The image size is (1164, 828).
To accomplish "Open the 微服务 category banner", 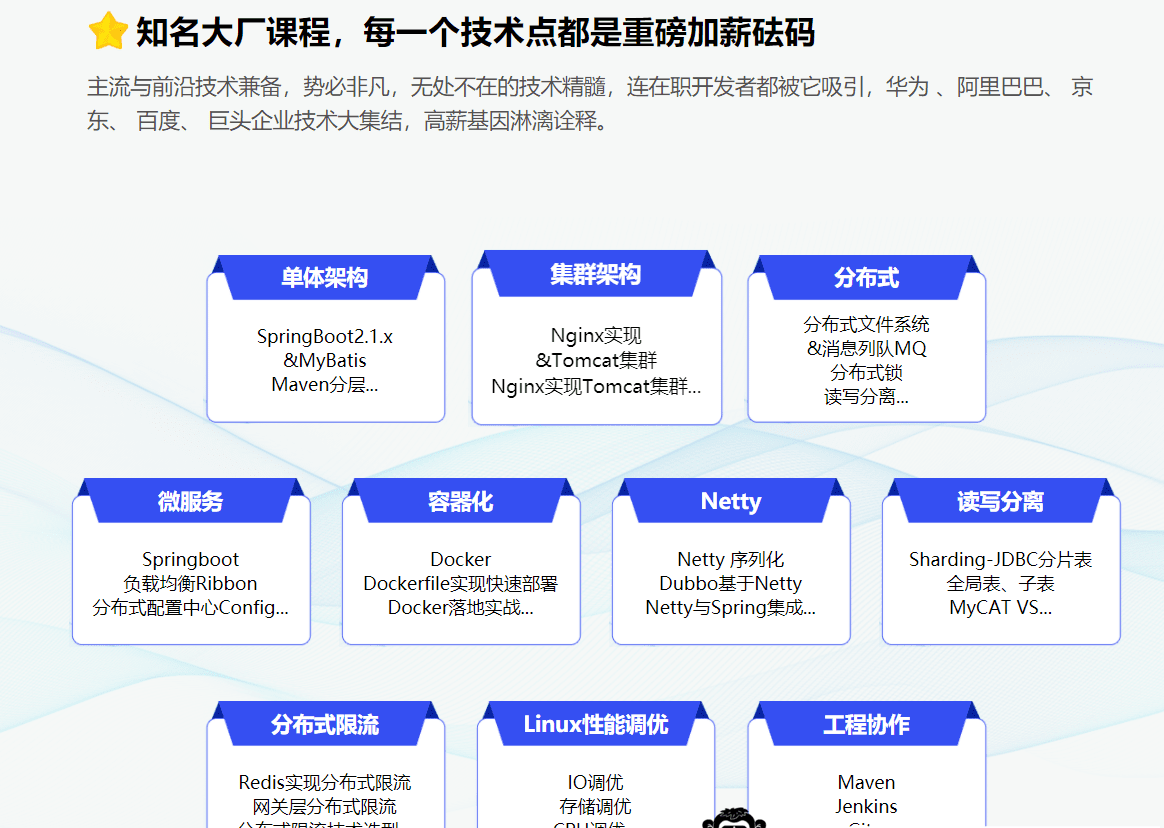I will tap(190, 500).
